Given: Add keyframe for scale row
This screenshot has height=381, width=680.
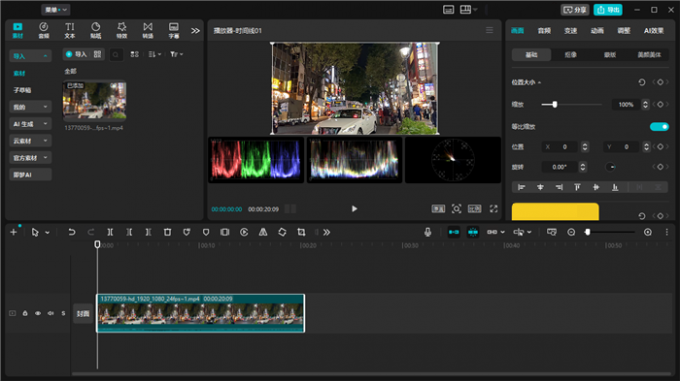Looking at the screenshot, I should [x=660, y=104].
